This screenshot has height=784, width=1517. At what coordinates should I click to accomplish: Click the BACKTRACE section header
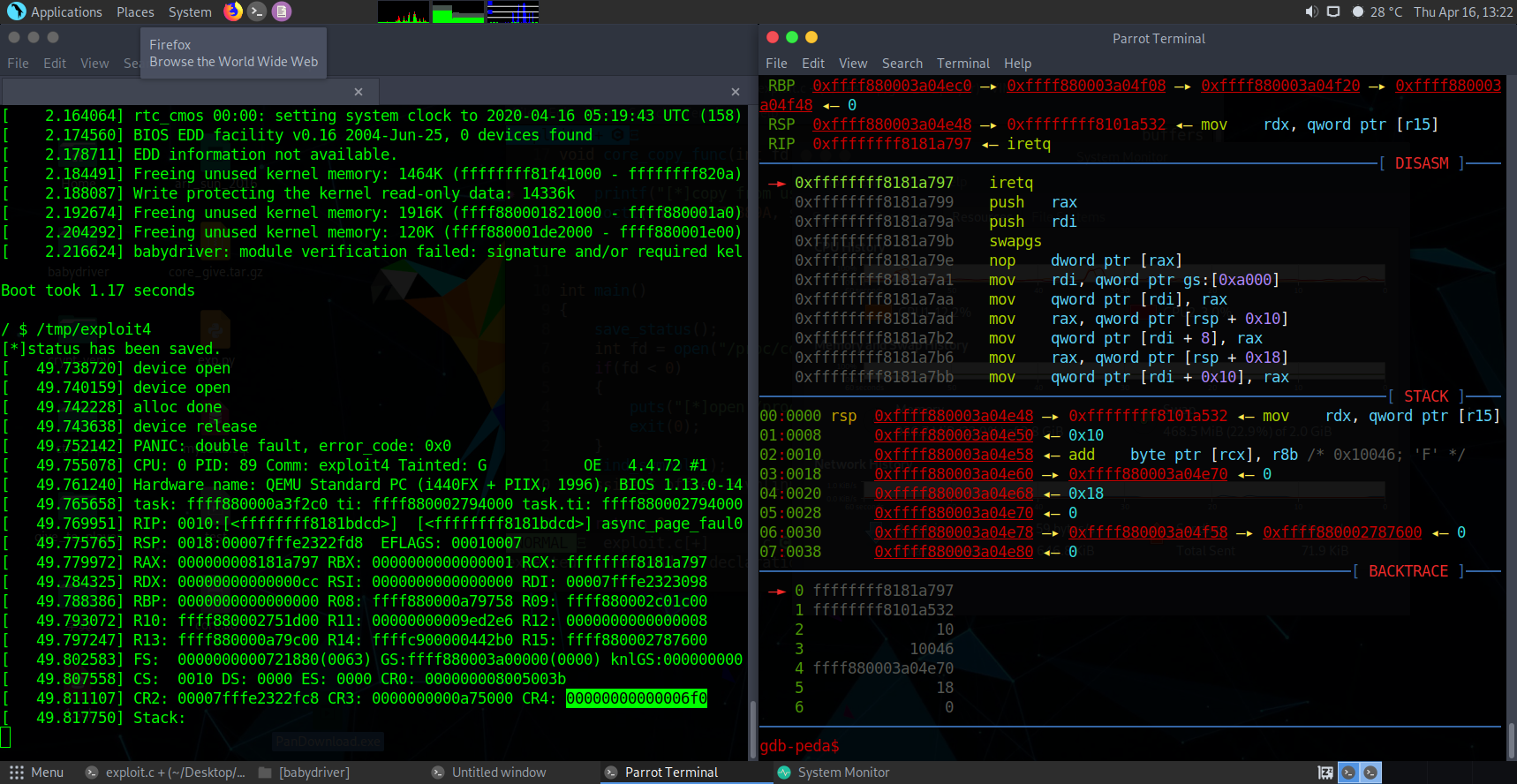tap(1408, 571)
